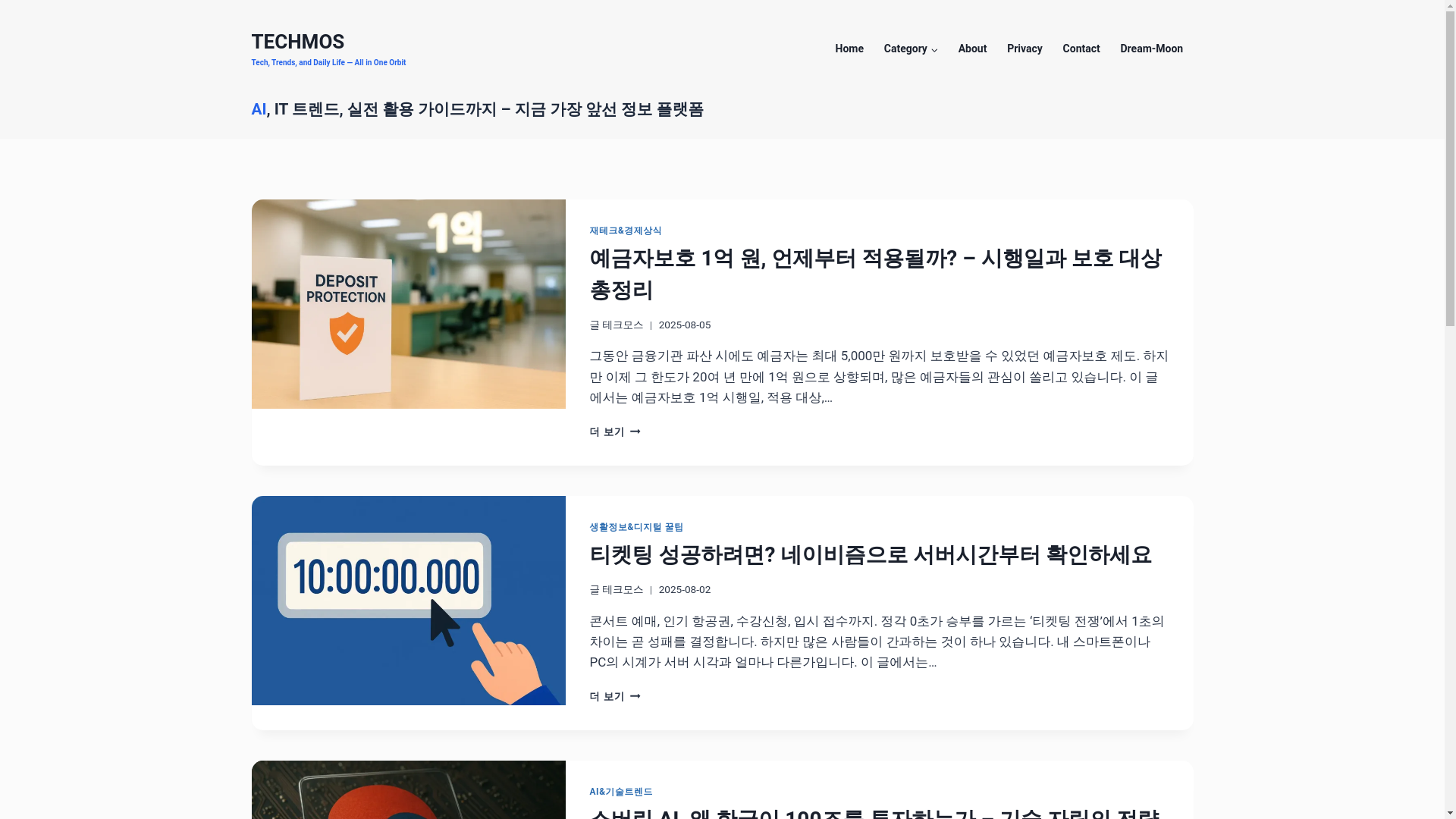Viewport: 1456px width, 819px height.
Task: Click the 2025-08-05 post date
Action: click(684, 325)
